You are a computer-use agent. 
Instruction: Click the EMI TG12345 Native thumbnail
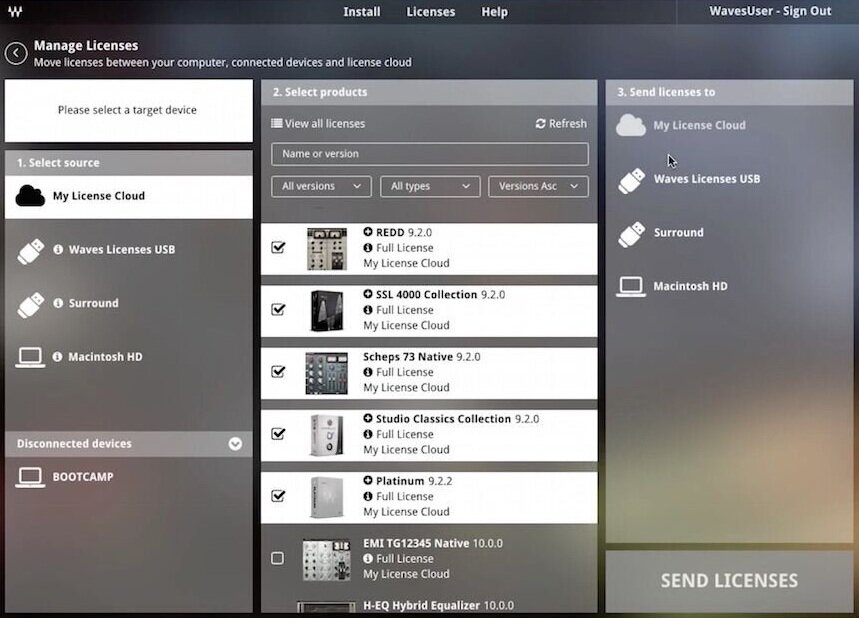tap(327, 560)
